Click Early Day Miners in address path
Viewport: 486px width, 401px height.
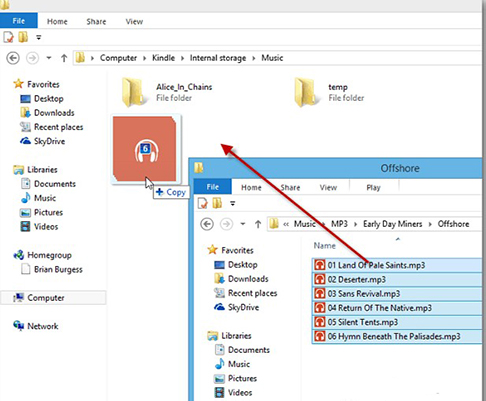(x=392, y=224)
